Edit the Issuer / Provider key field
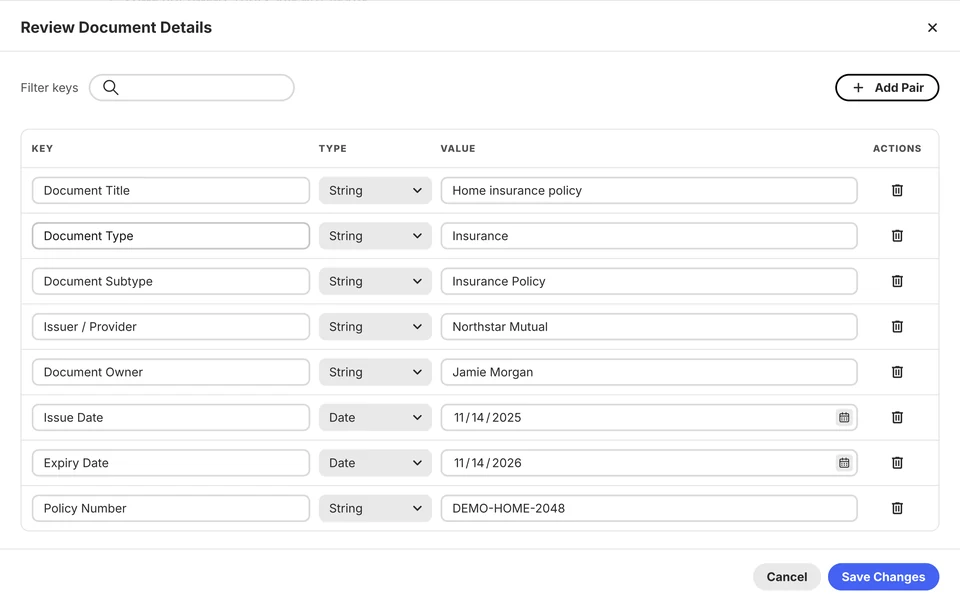 point(171,327)
